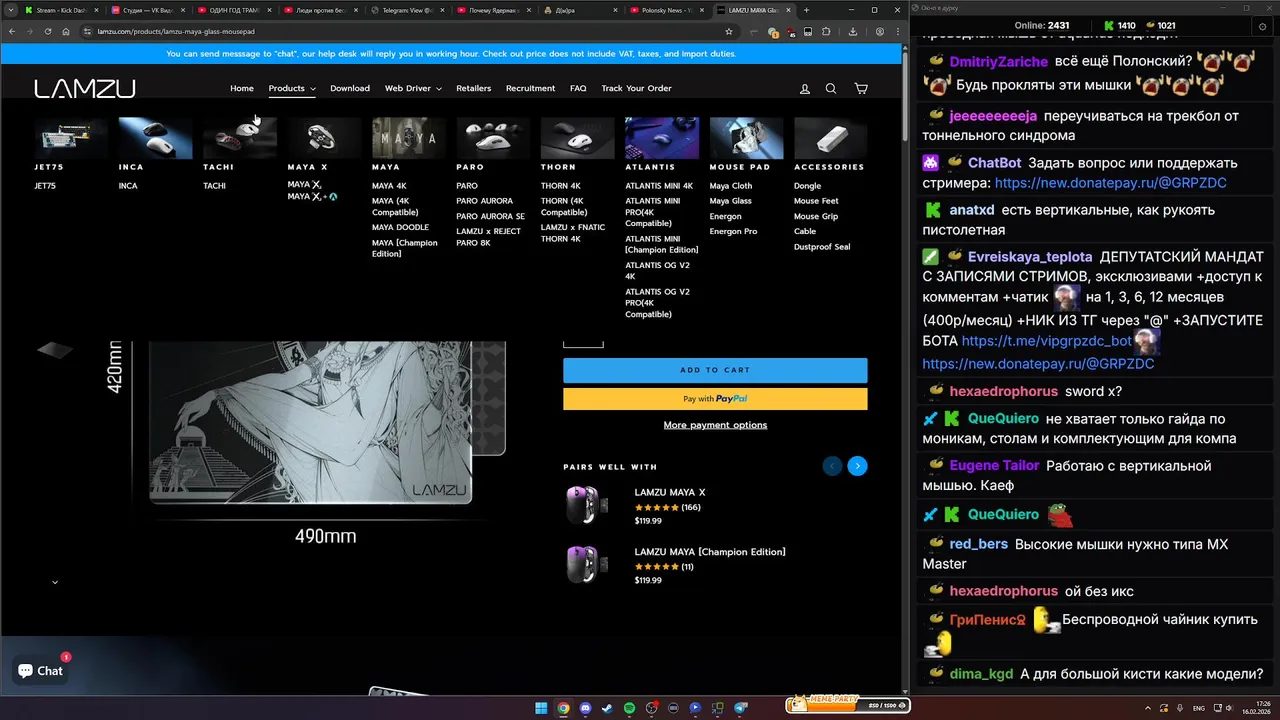Bookmark this page with the star icon
The height and width of the screenshot is (720, 1280).
click(728, 31)
